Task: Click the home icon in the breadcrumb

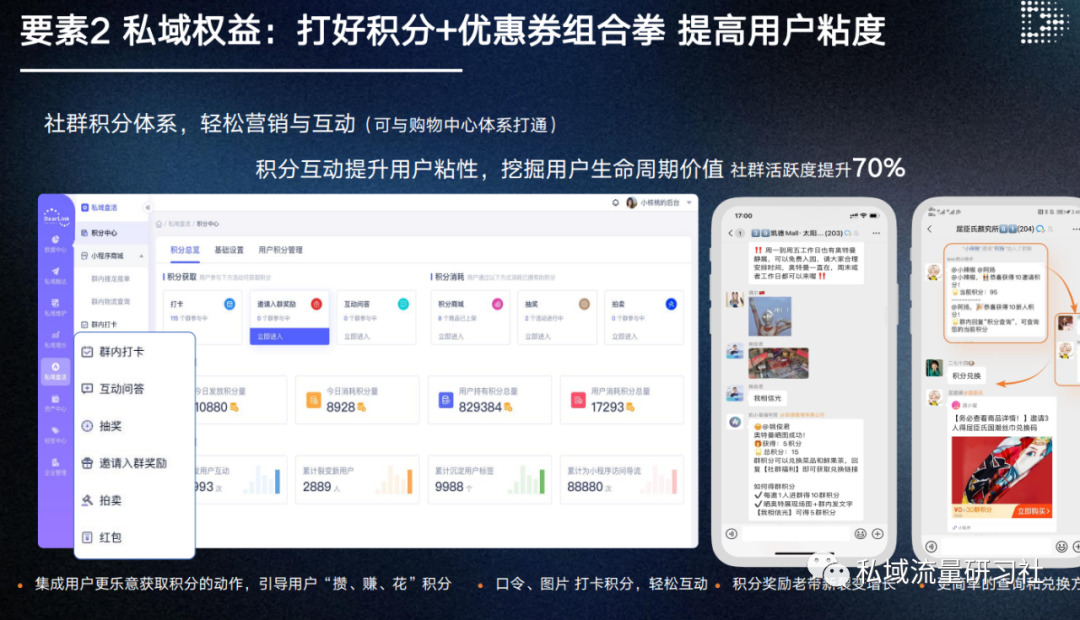Action: pos(159,224)
